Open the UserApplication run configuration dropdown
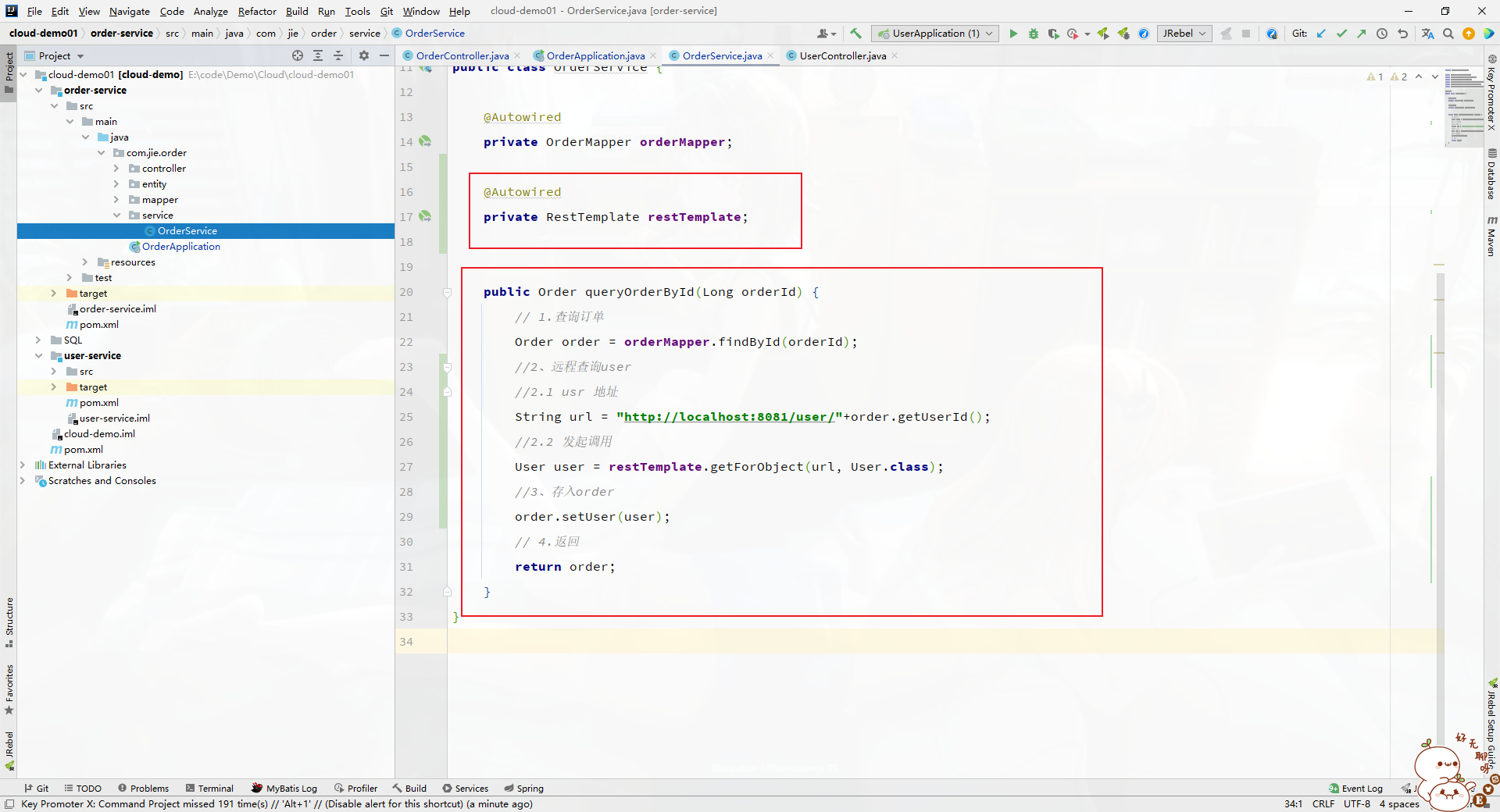Image resolution: width=1500 pixels, height=812 pixels. click(935, 34)
